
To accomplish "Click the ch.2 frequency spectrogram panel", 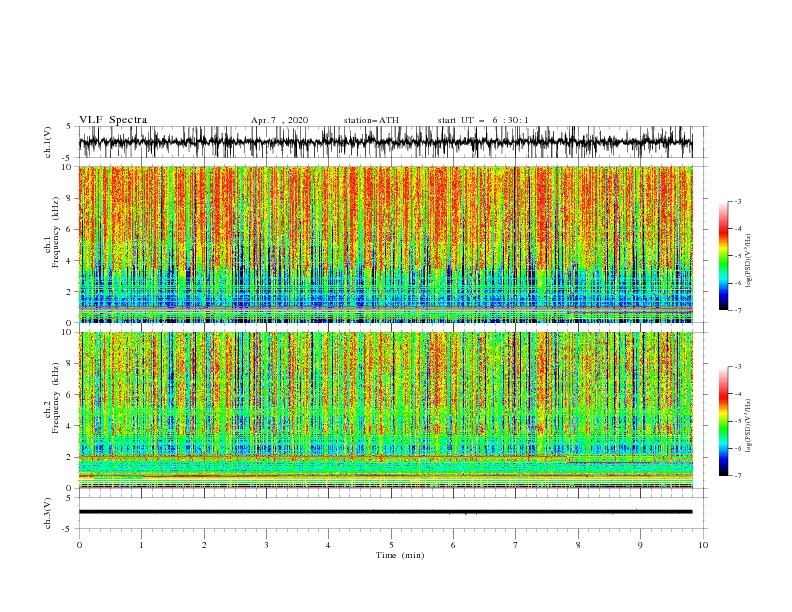I will pyautogui.click(x=385, y=410).
